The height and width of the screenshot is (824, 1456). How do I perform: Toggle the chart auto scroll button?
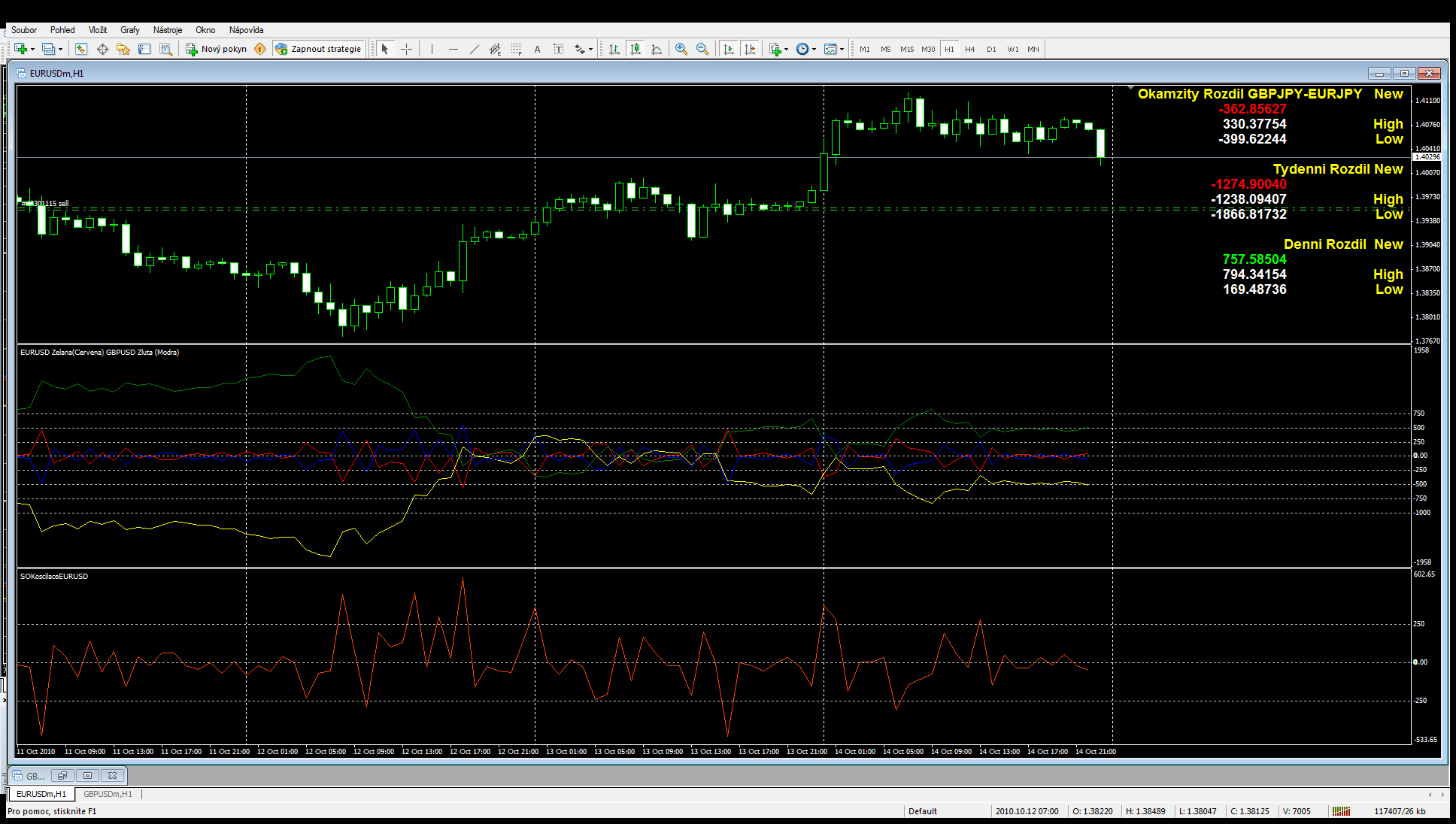click(728, 49)
